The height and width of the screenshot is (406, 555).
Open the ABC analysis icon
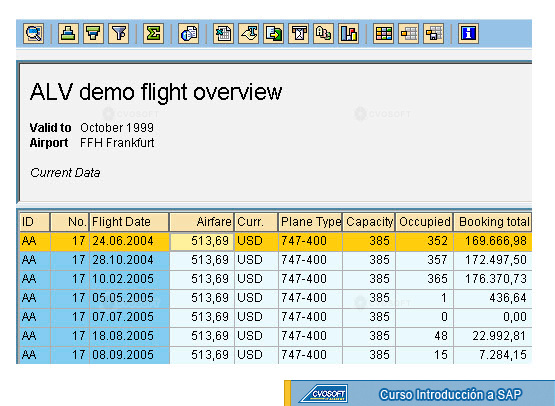pyautogui.click(x=324, y=34)
